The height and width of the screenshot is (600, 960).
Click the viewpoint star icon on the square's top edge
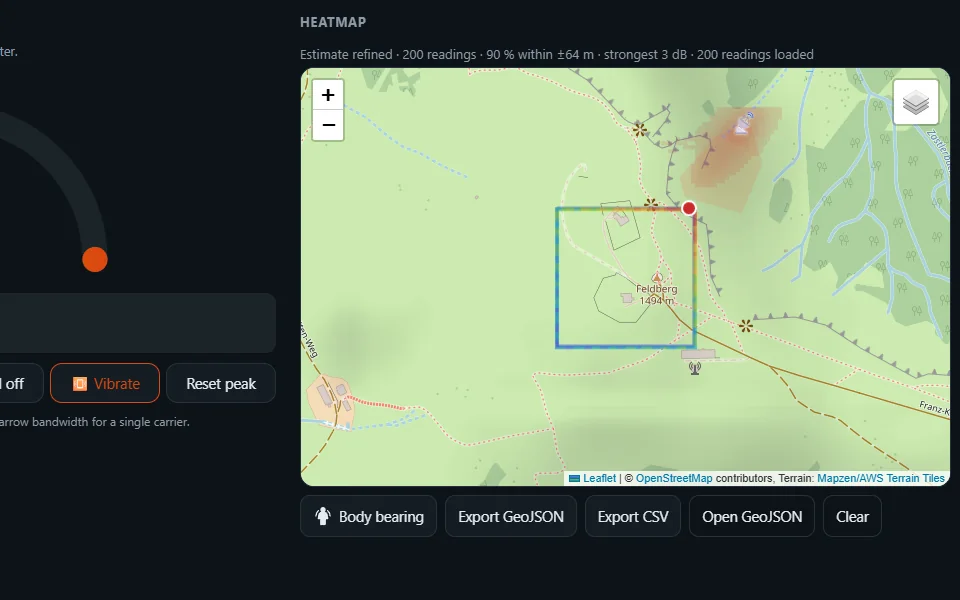click(651, 204)
